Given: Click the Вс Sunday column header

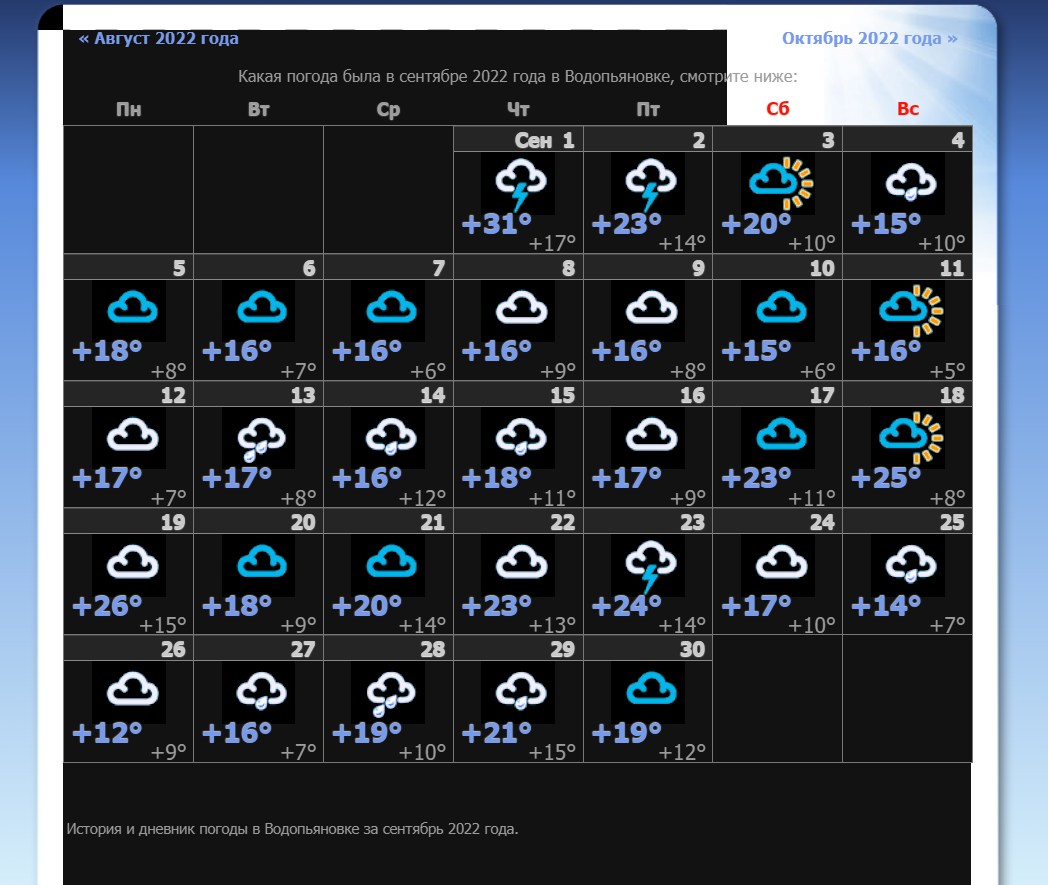Looking at the screenshot, I should point(908,109).
